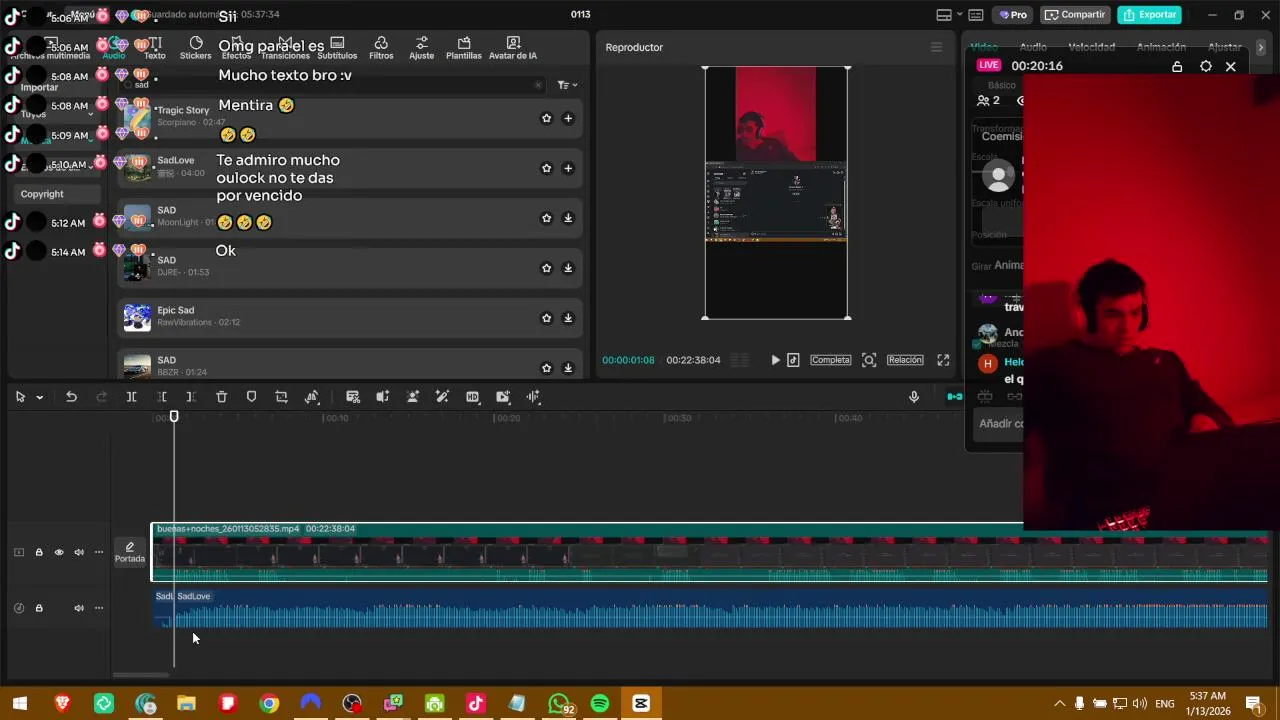The image size is (1280, 720).
Task: Delete right of playhead with trim-right tool
Action: point(191,397)
